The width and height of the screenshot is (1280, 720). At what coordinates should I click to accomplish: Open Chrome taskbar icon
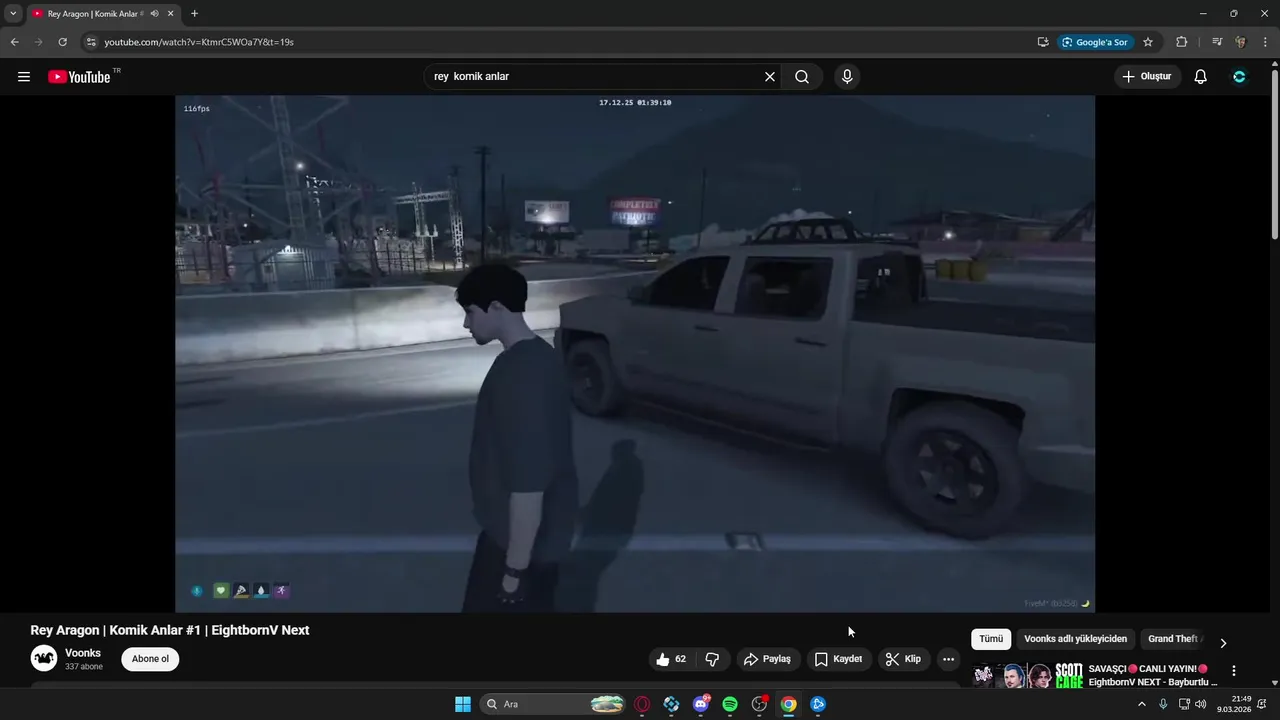click(x=789, y=704)
